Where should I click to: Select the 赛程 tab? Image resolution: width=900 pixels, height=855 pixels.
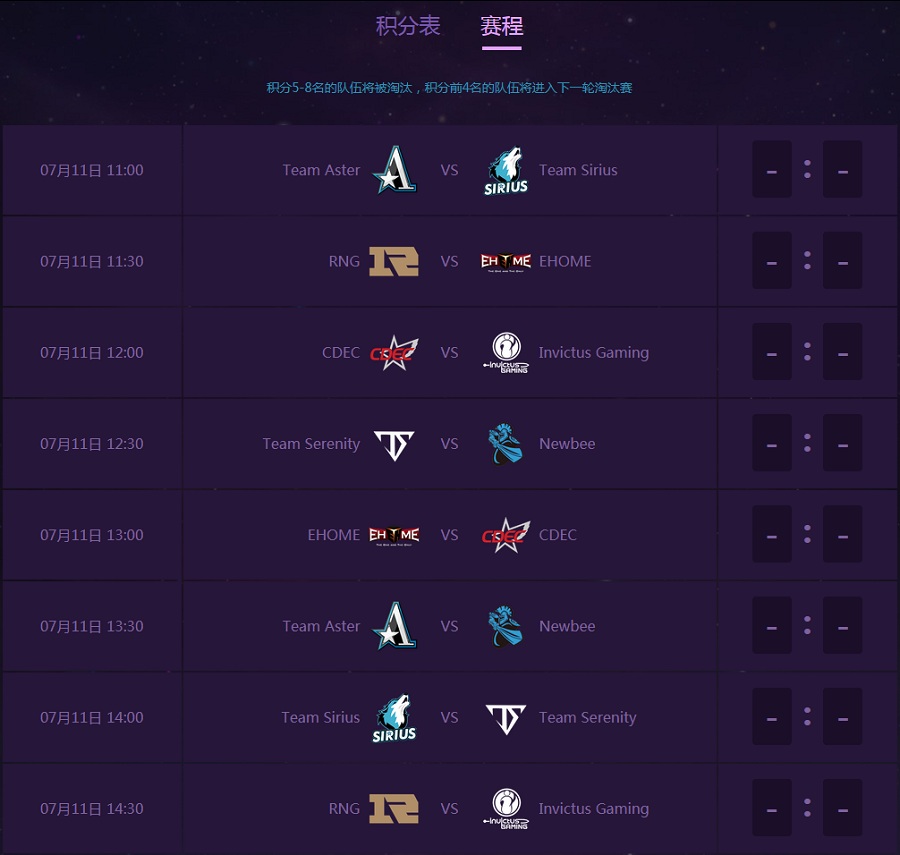coord(502,28)
